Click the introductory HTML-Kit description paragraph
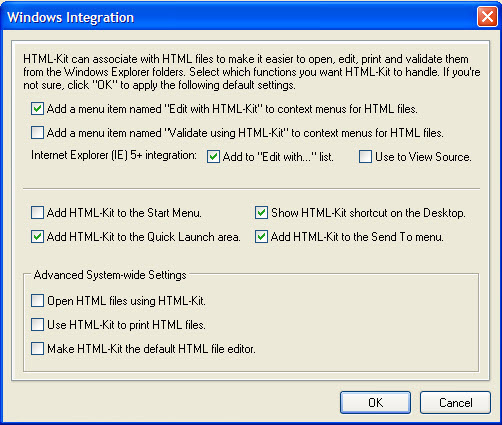 [x=252, y=72]
